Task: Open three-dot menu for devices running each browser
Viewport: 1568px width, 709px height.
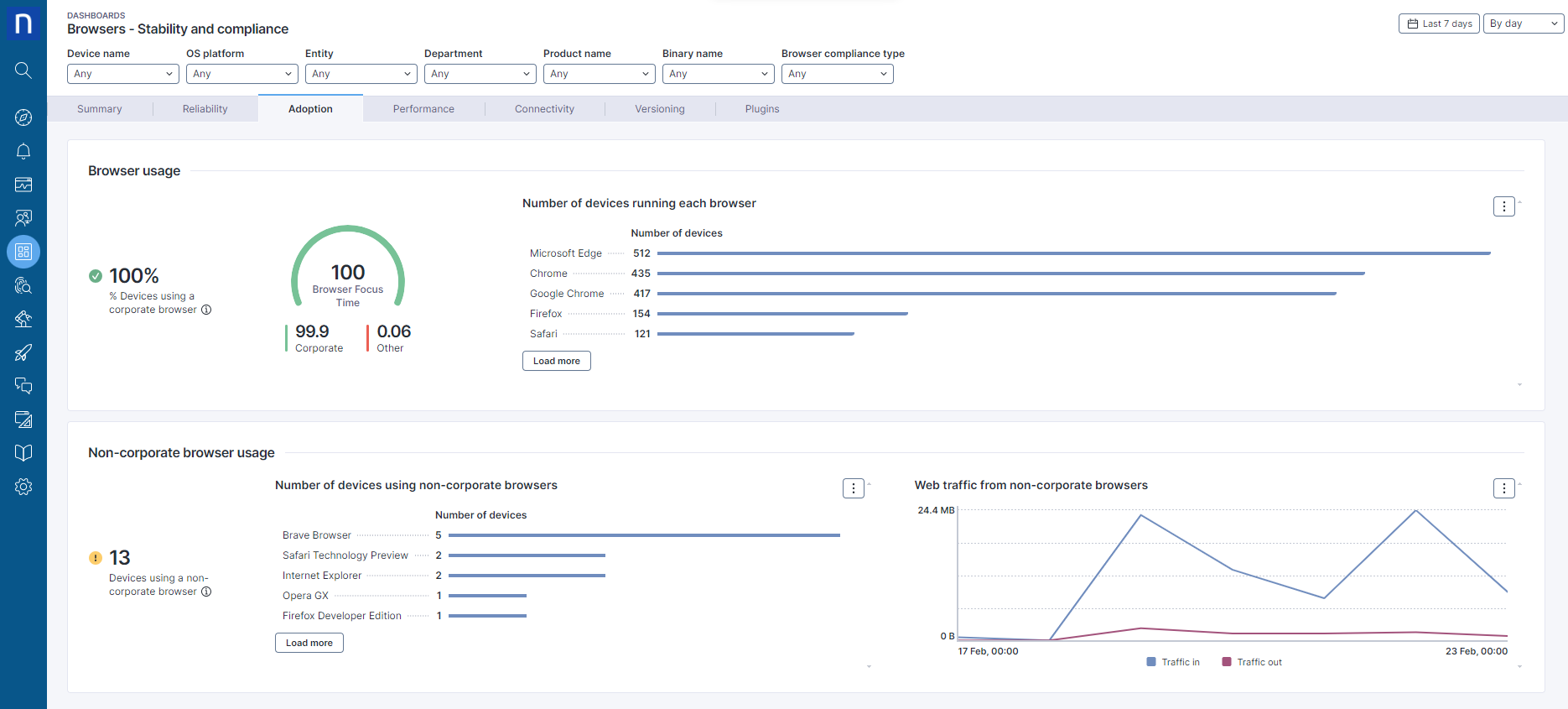Action: click(x=1503, y=206)
